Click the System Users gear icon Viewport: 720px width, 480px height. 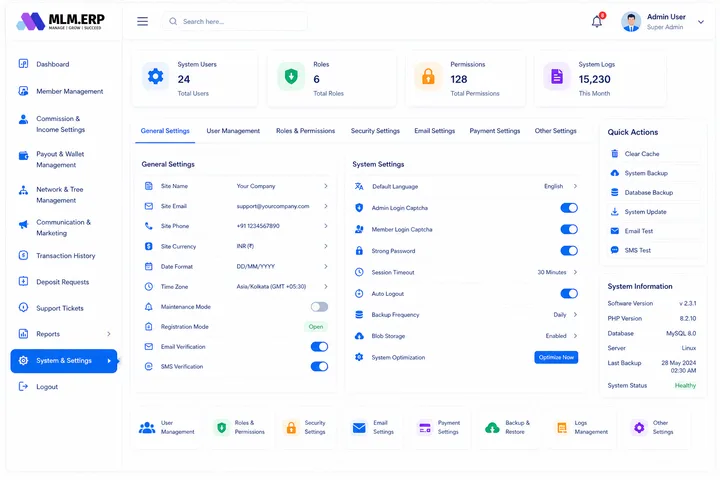[155, 76]
